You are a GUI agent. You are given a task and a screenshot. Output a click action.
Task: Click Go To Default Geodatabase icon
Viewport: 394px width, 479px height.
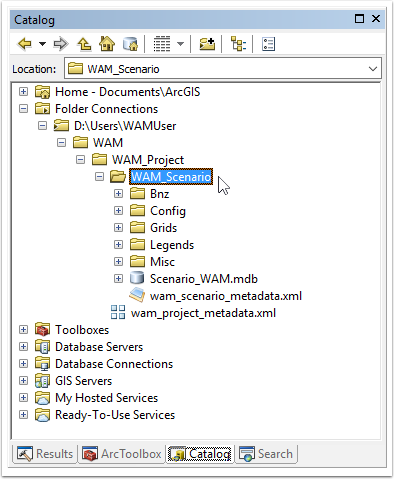tap(130, 44)
